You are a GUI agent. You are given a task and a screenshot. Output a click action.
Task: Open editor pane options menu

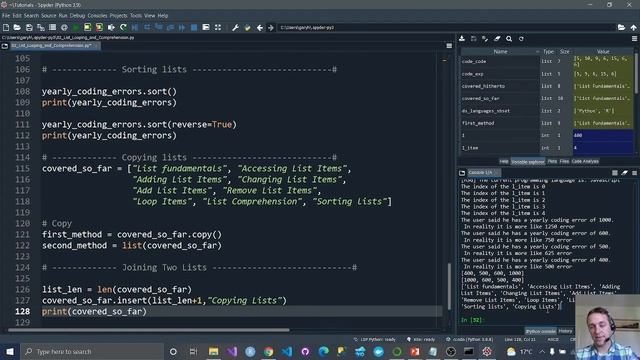[x=449, y=46]
